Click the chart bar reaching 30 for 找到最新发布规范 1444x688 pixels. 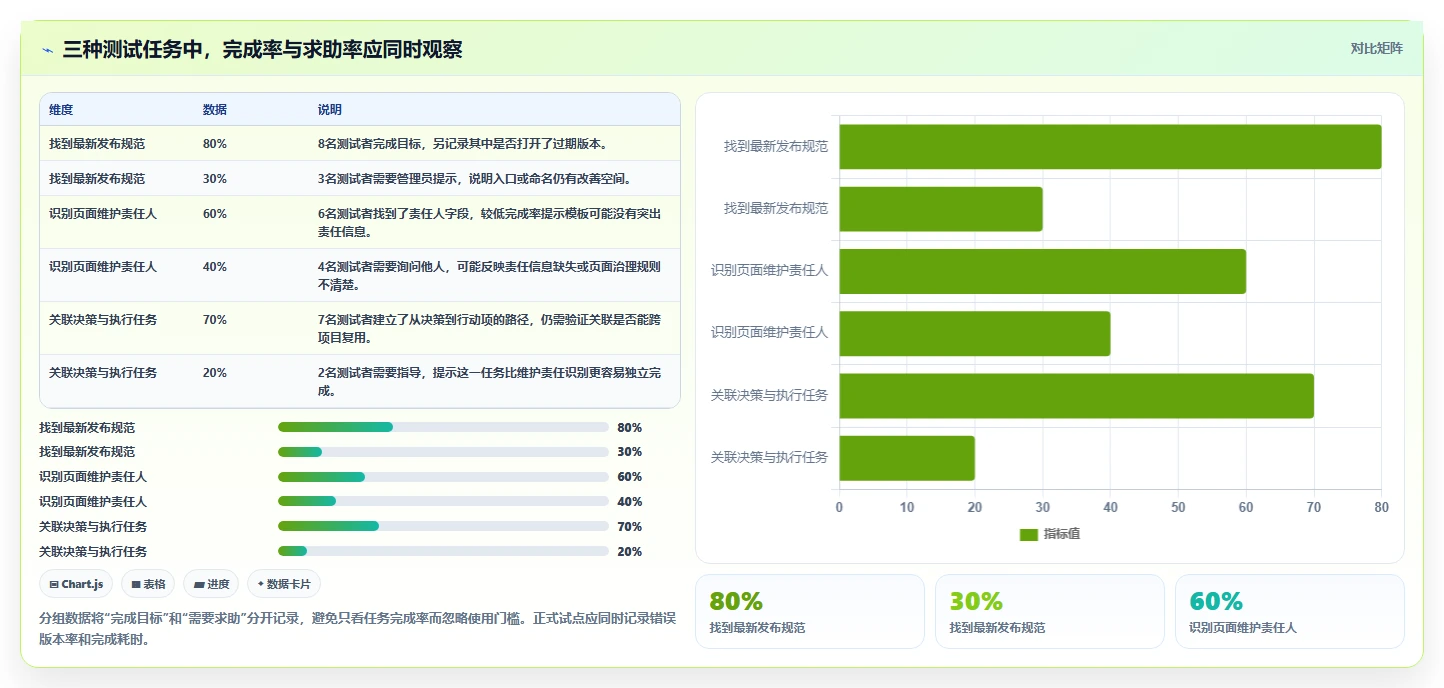pyautogui.click(x=941, y=209)
